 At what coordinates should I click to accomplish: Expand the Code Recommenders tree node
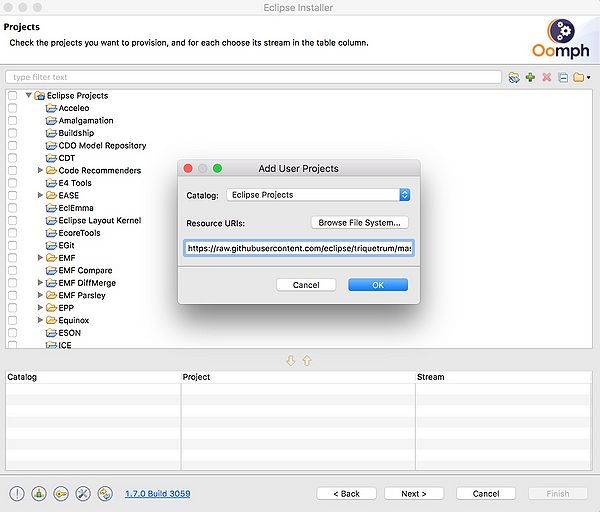click(40, 170)
